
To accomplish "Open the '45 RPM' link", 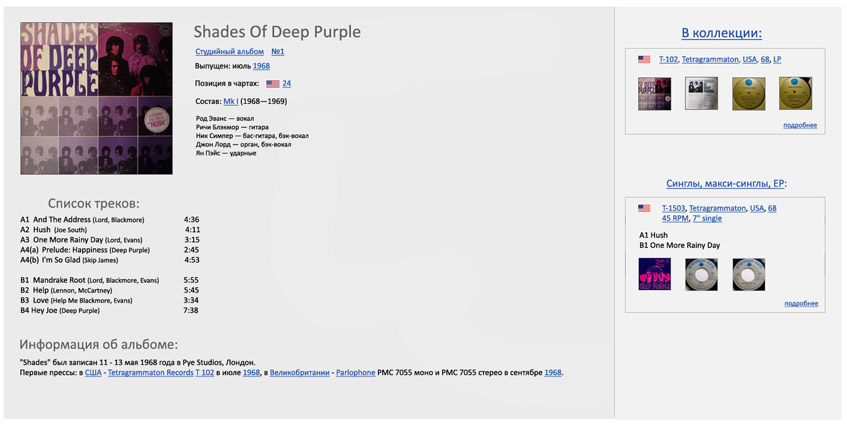I will [x=675, y=218].
